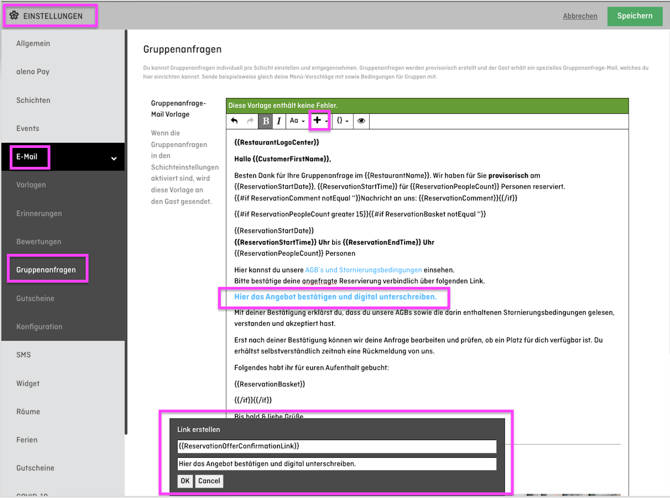Viewport: 670px width, 498px height.
Task: Click the Abbrechen link
Action: [x=580, y=16]
